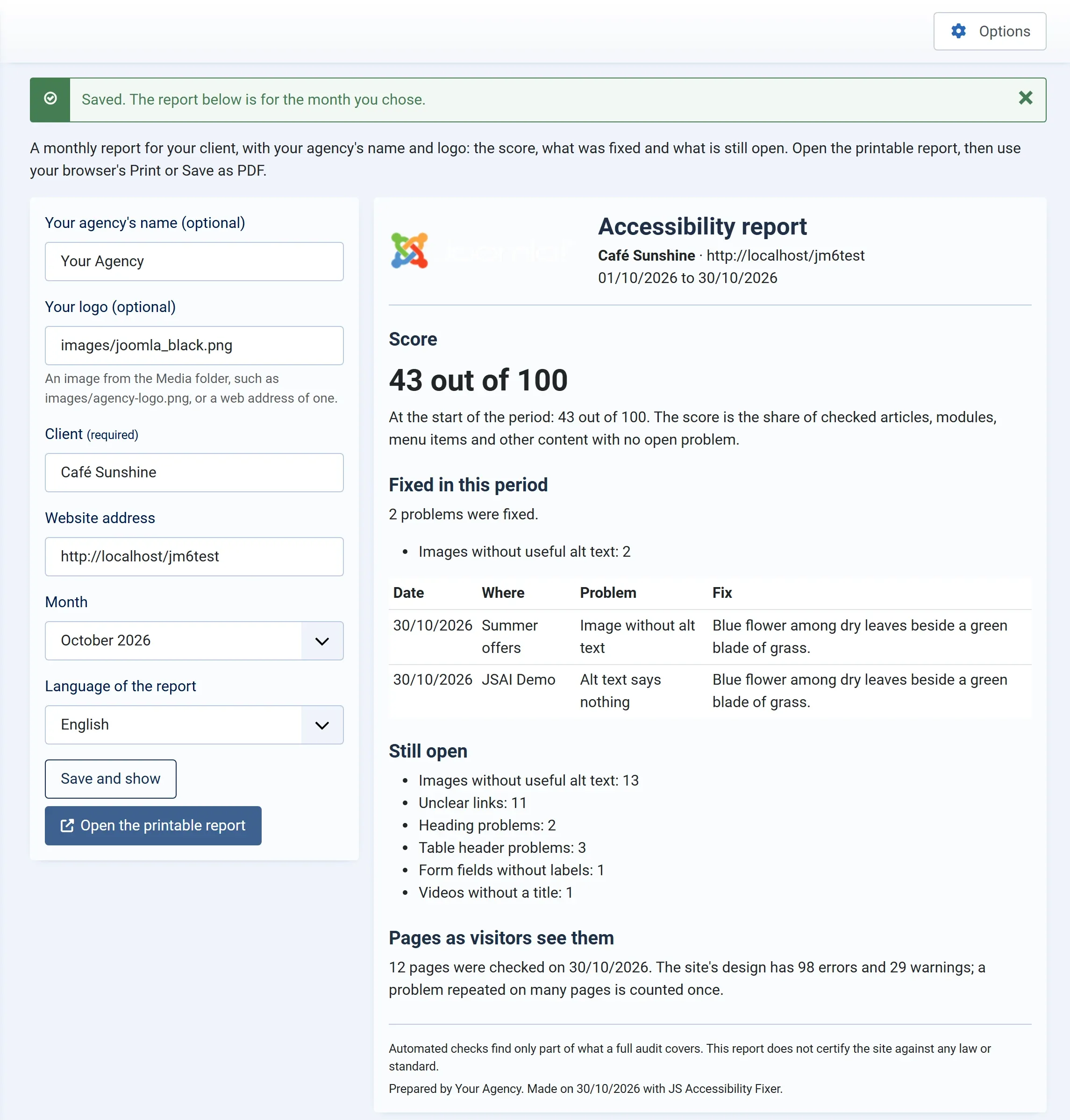Click 'Table header problems: 3' list item

(502, 847)
